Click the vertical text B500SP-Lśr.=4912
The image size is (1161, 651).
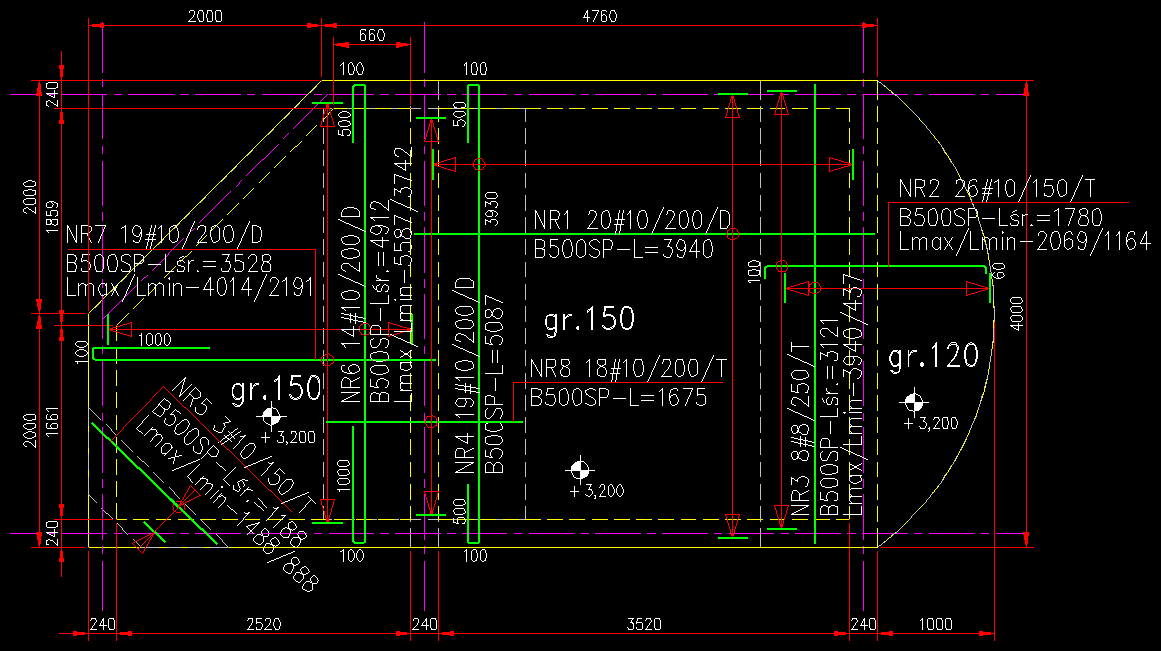click(380, 301)
